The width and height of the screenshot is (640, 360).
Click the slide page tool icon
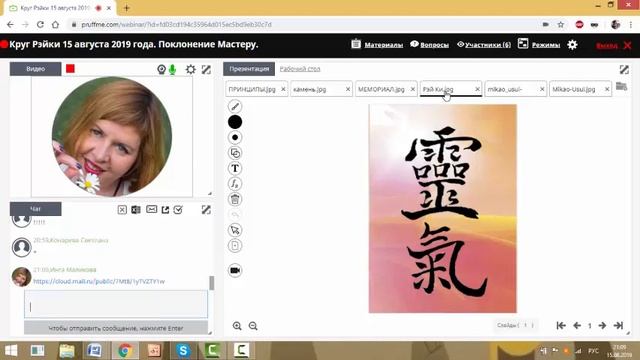(235, 246)
